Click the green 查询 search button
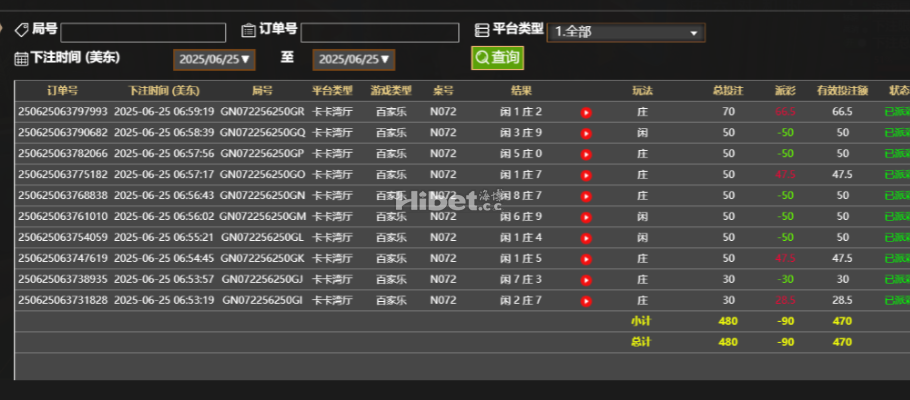 click(497, 57)
